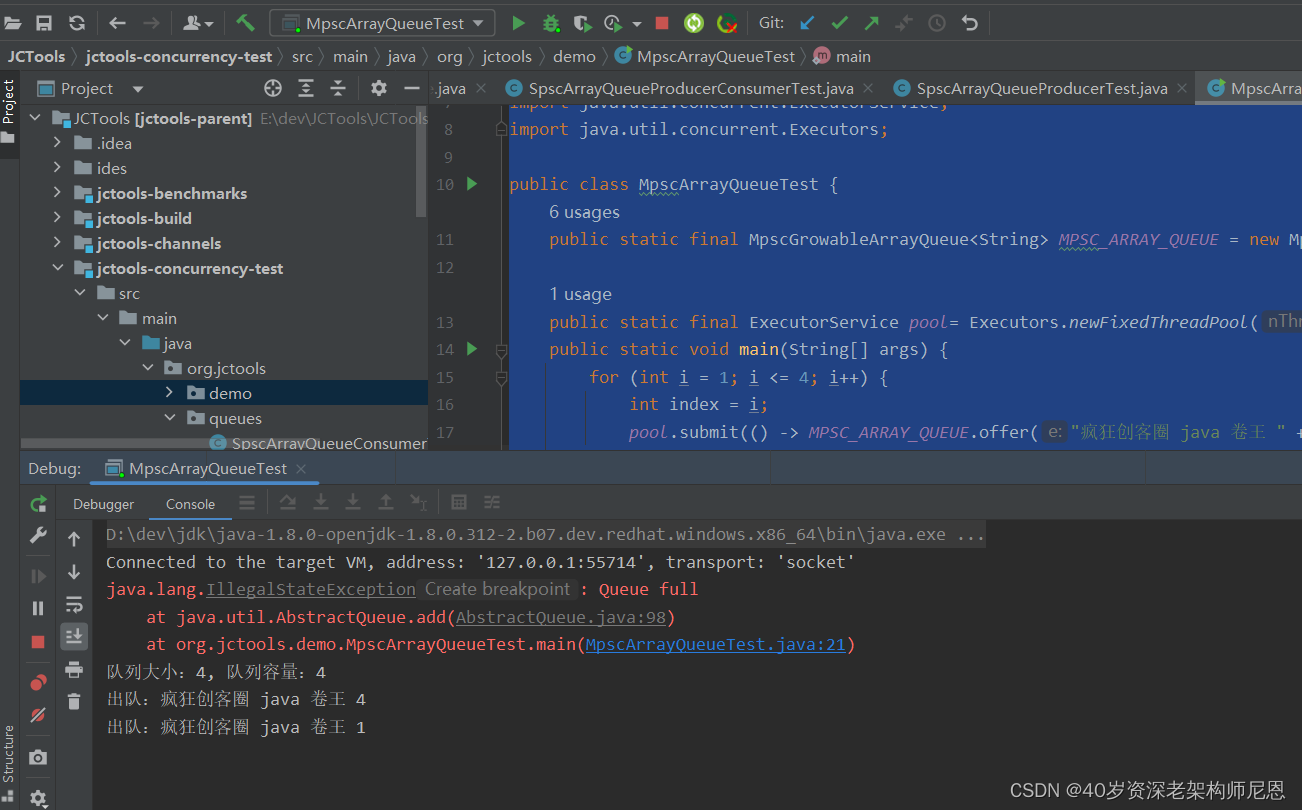Expand the jctools-channels module
Screen dimensions: 1302x810
pos(58,243)
